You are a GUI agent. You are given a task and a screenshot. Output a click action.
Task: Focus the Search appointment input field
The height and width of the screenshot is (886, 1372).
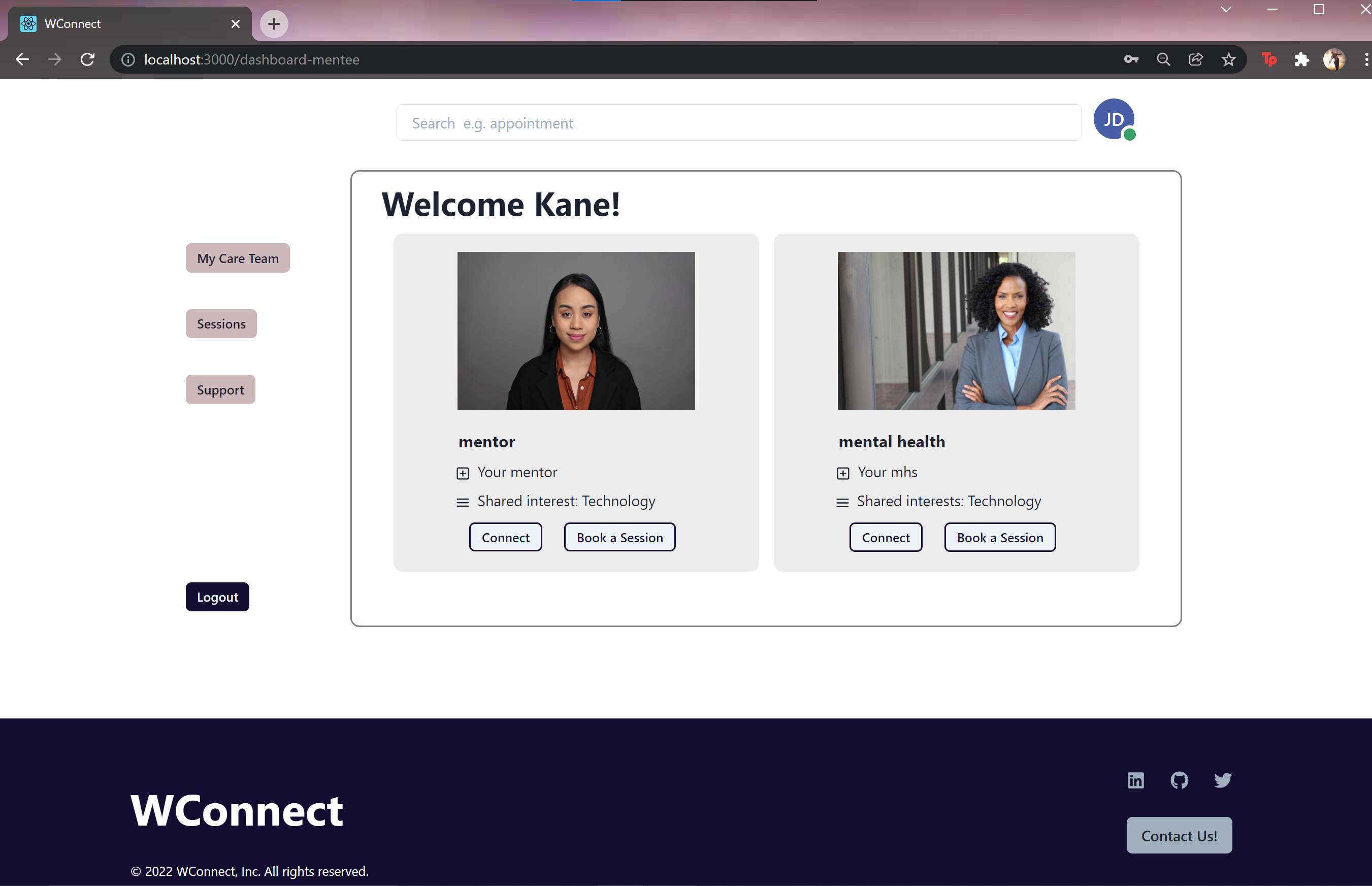click(x=739, y=123)
